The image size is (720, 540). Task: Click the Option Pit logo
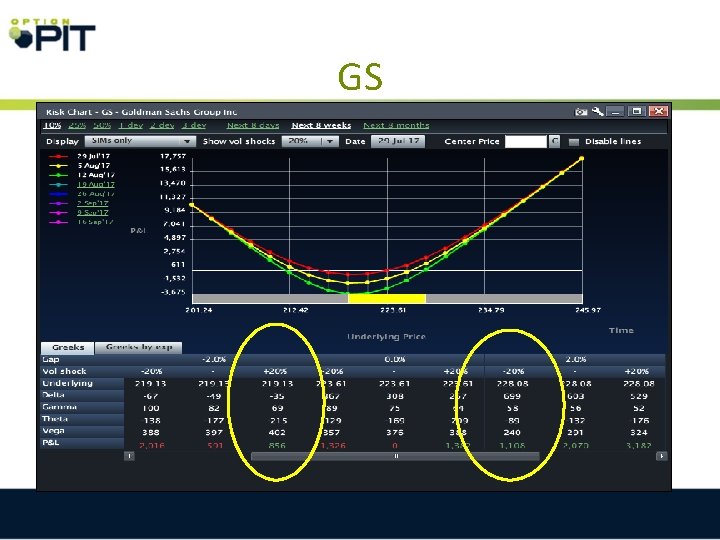point(51,34)
